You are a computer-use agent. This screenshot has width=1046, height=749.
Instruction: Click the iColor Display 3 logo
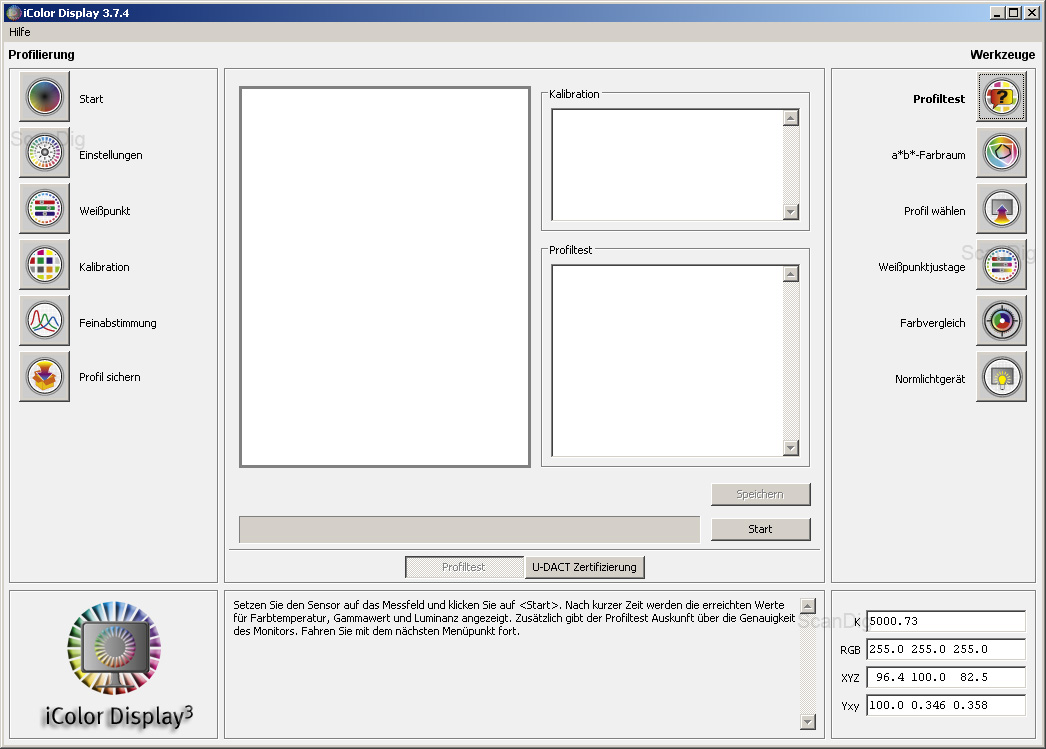click(x=115, y=664)
